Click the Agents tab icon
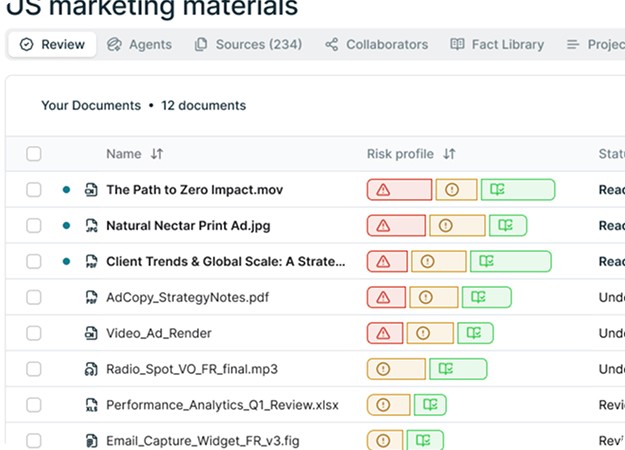This screenshot has width=625, height=450. point(114,44)
